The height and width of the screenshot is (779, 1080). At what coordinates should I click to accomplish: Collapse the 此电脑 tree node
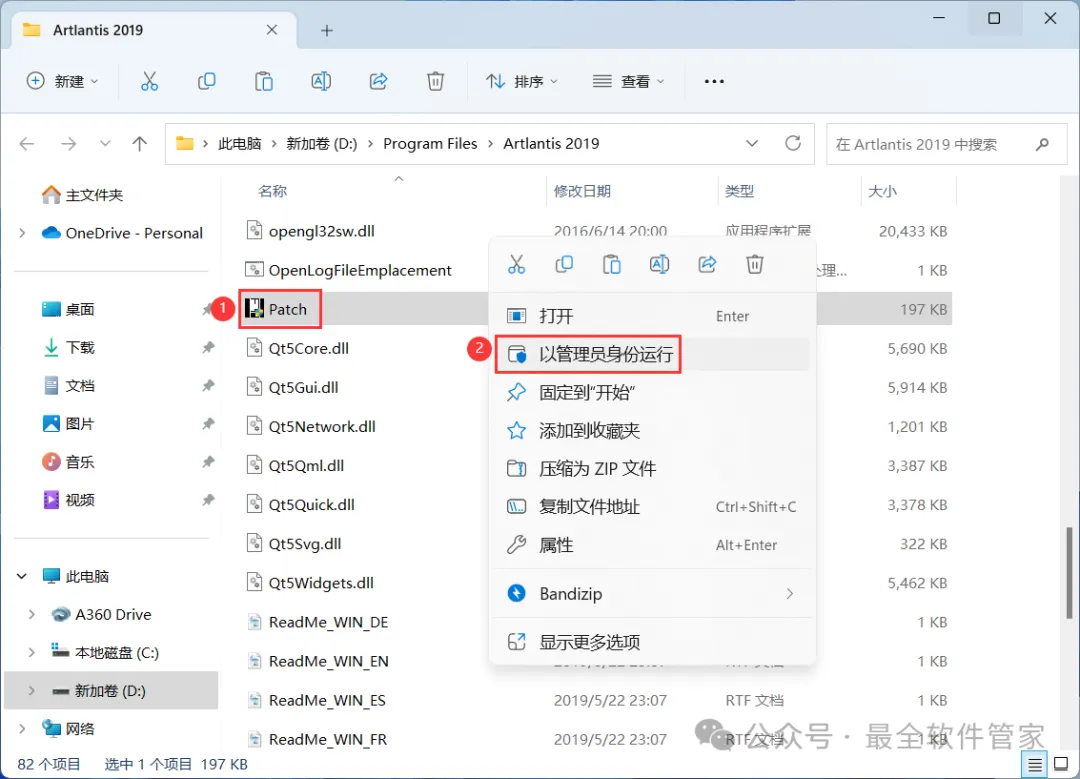click(x=22, y=576)
